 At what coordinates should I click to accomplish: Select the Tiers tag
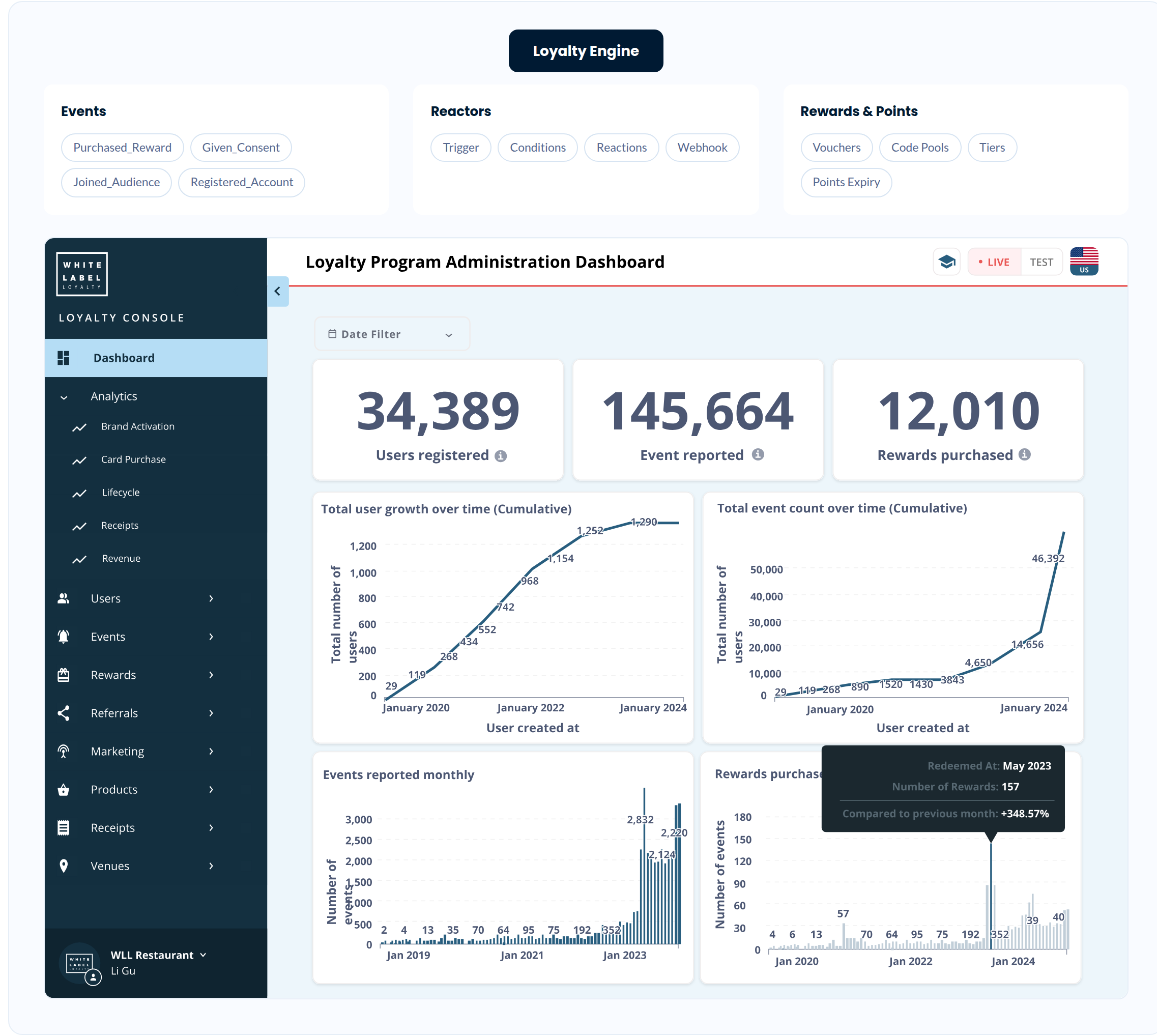click(992, 148)
